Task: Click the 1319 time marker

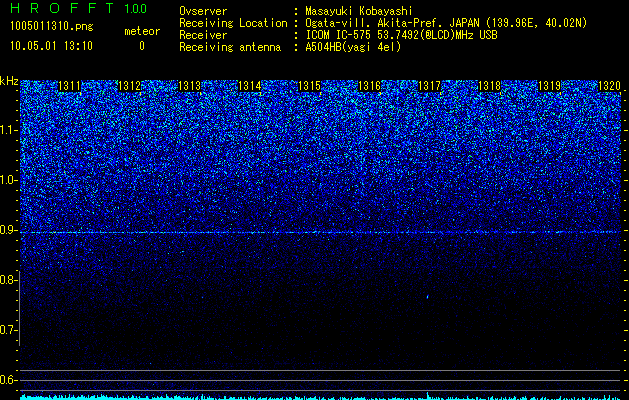Action: [x=549, y=86]
